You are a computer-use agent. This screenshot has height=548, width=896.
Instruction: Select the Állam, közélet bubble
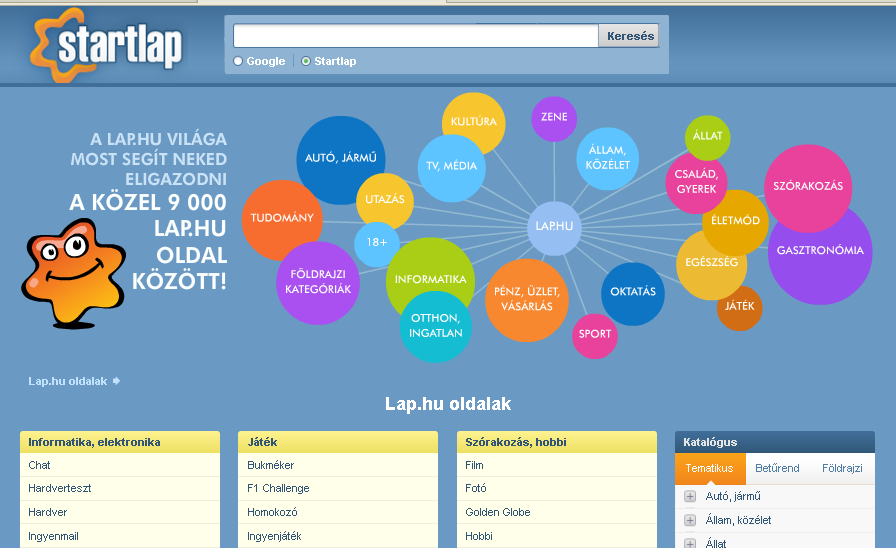click(607, 158)
